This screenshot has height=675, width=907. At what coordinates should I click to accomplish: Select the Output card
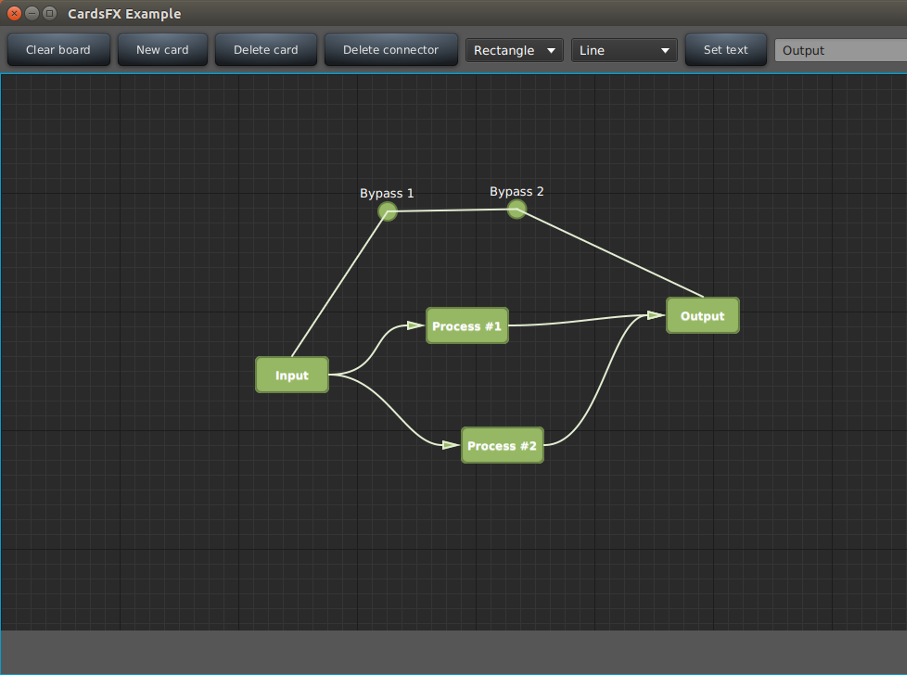[x=702, y=316]
